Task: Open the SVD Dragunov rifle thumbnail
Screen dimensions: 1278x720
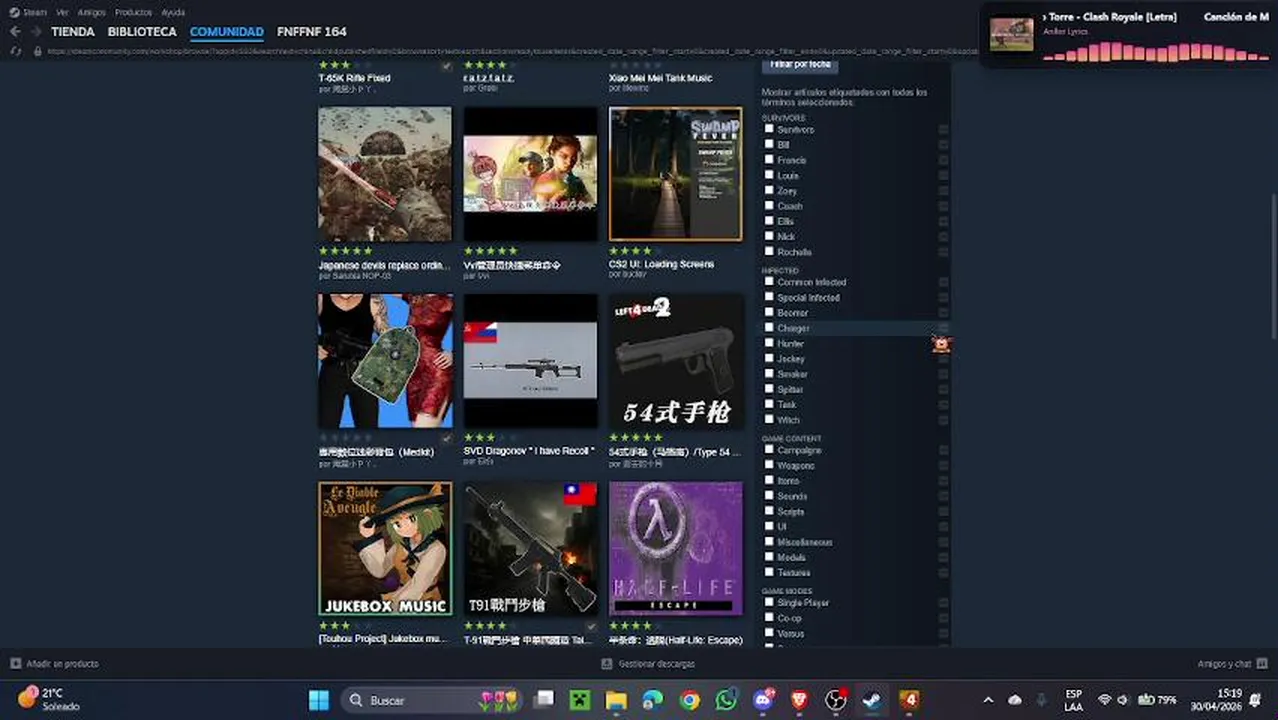Action: tap(531, 361)
